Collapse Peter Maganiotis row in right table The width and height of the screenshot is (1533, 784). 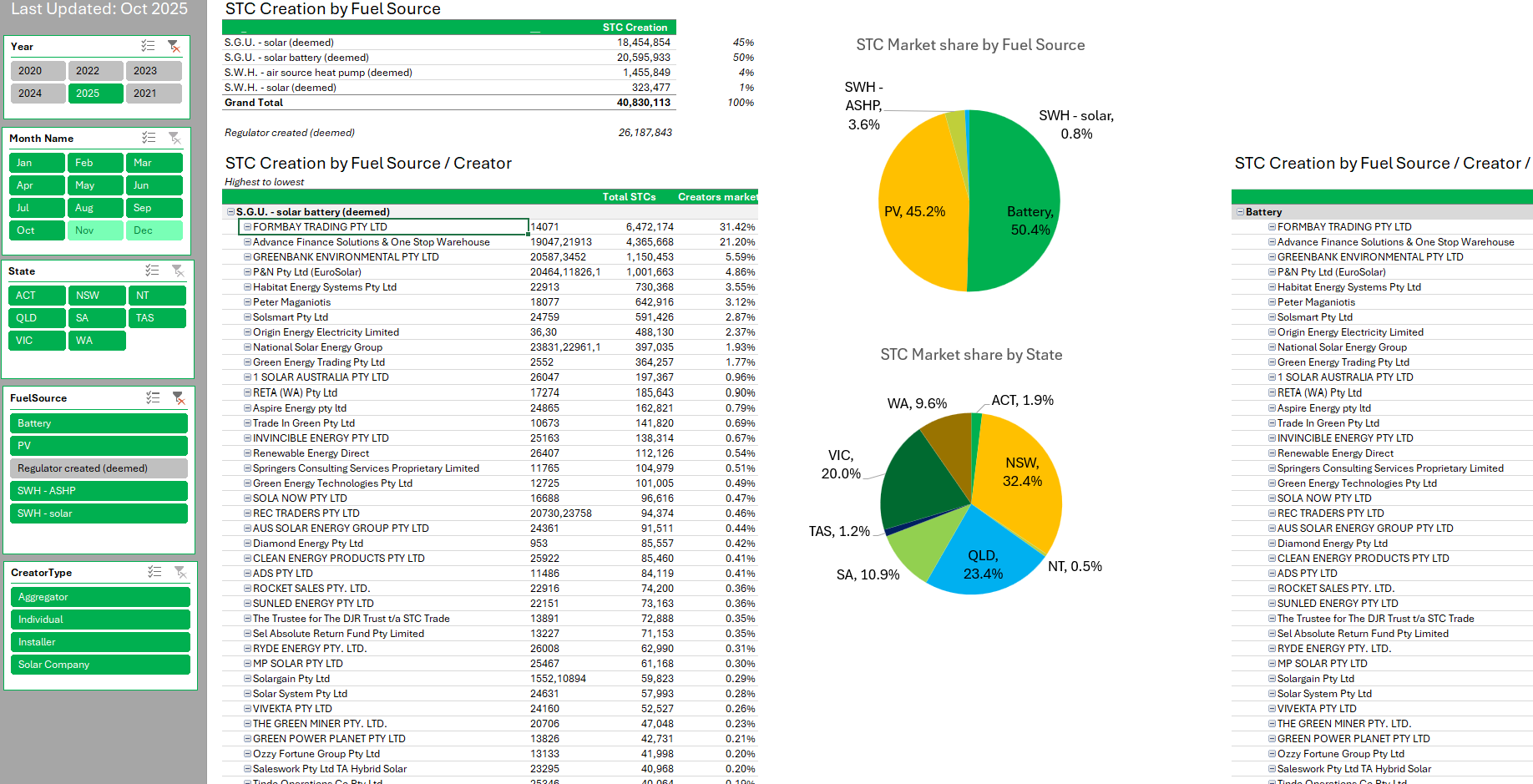[1272, 302]
